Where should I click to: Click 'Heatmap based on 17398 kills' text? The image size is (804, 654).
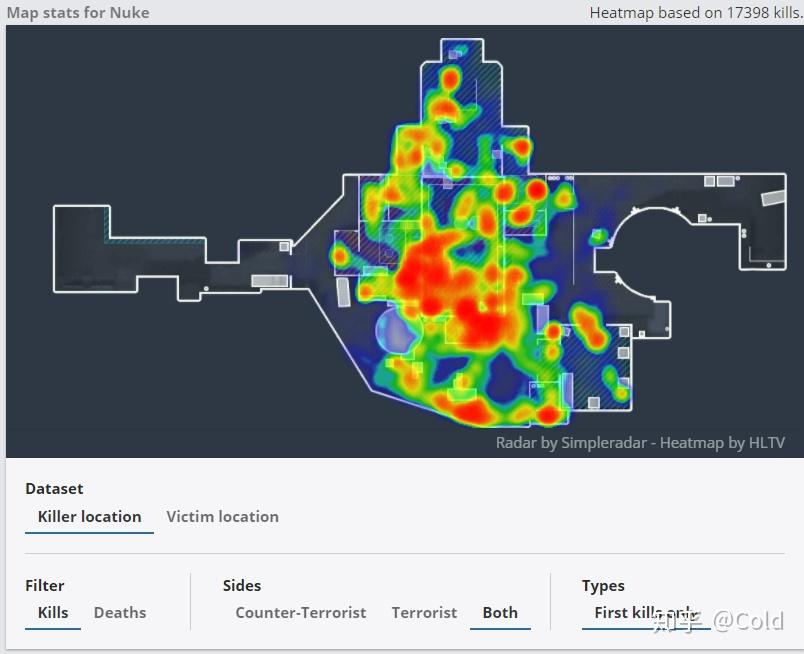(x=696, y=12)
